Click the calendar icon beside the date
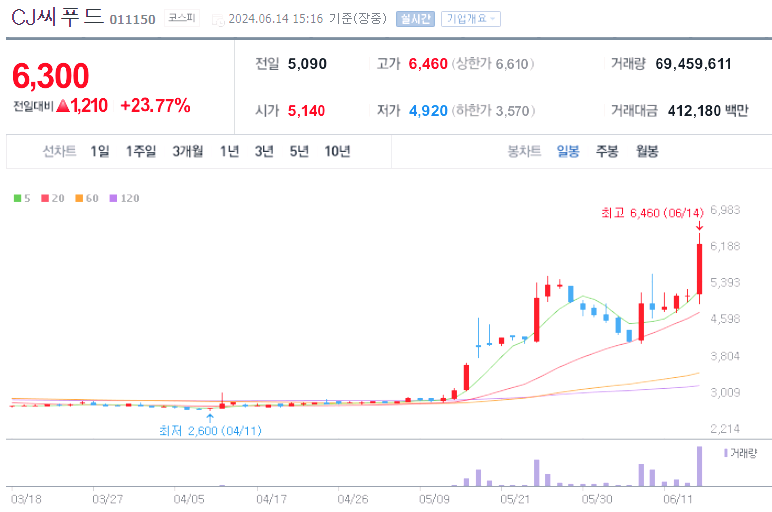The width and height of the screenshot is (772, 512). pos(218,20)
